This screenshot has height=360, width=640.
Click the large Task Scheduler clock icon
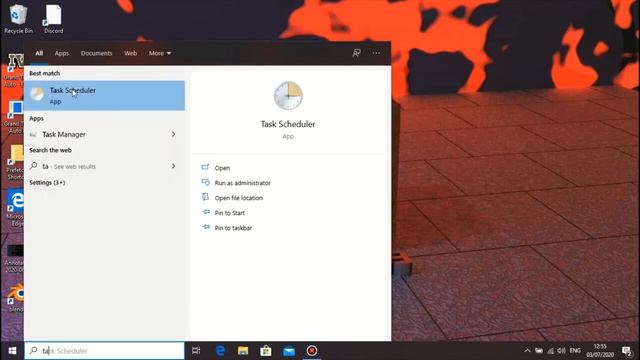click(x=288, y=96)
